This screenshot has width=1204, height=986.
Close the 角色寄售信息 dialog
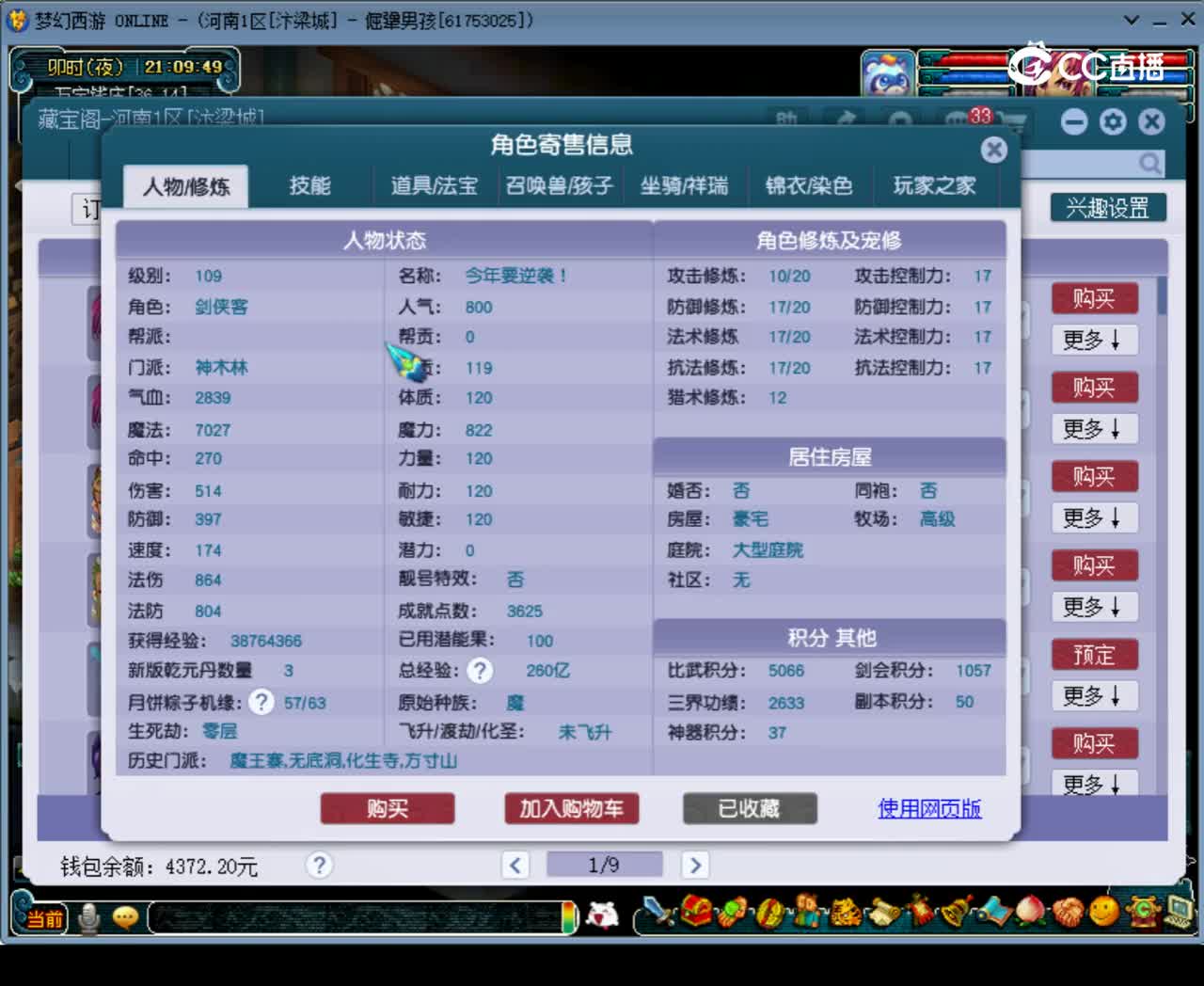pyautogui.click(x=993, y=150)
